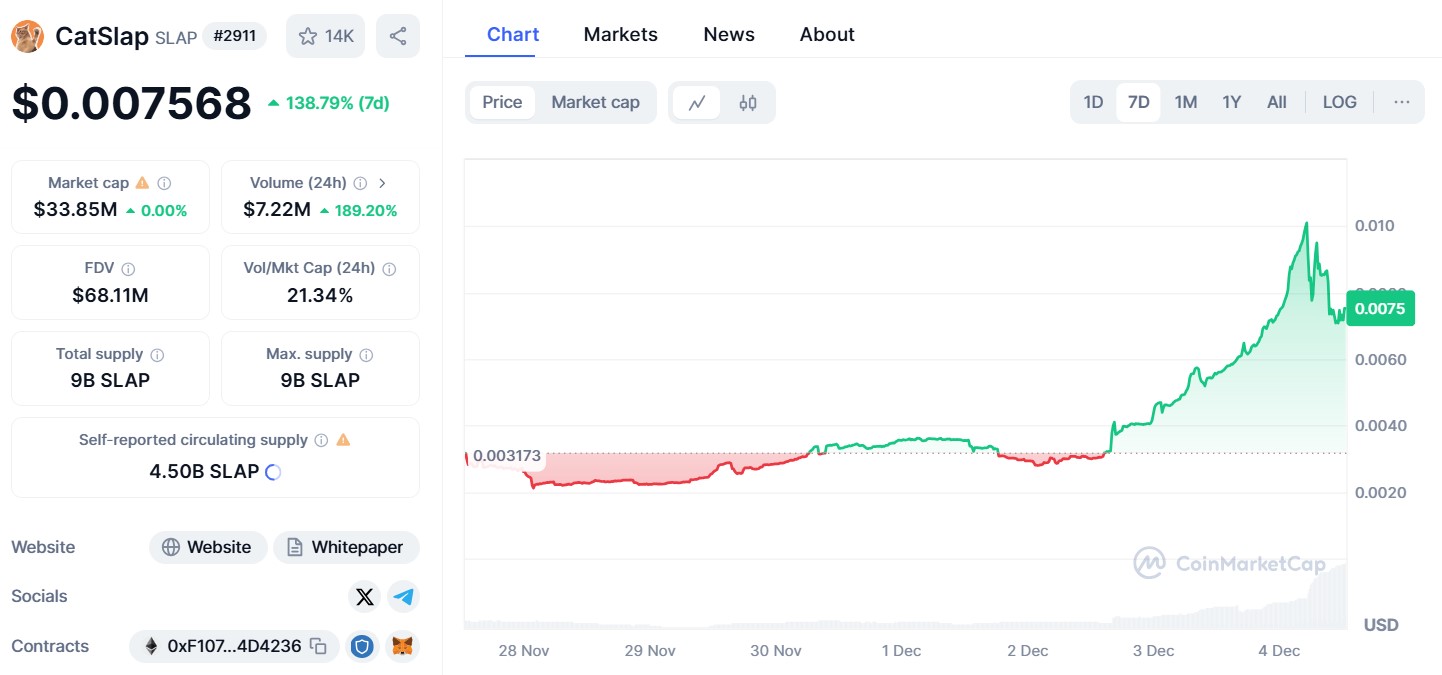Click the 3 Dec date axis label
The width and height of the screenshot is (1442, 675).
coord(1153,651)
